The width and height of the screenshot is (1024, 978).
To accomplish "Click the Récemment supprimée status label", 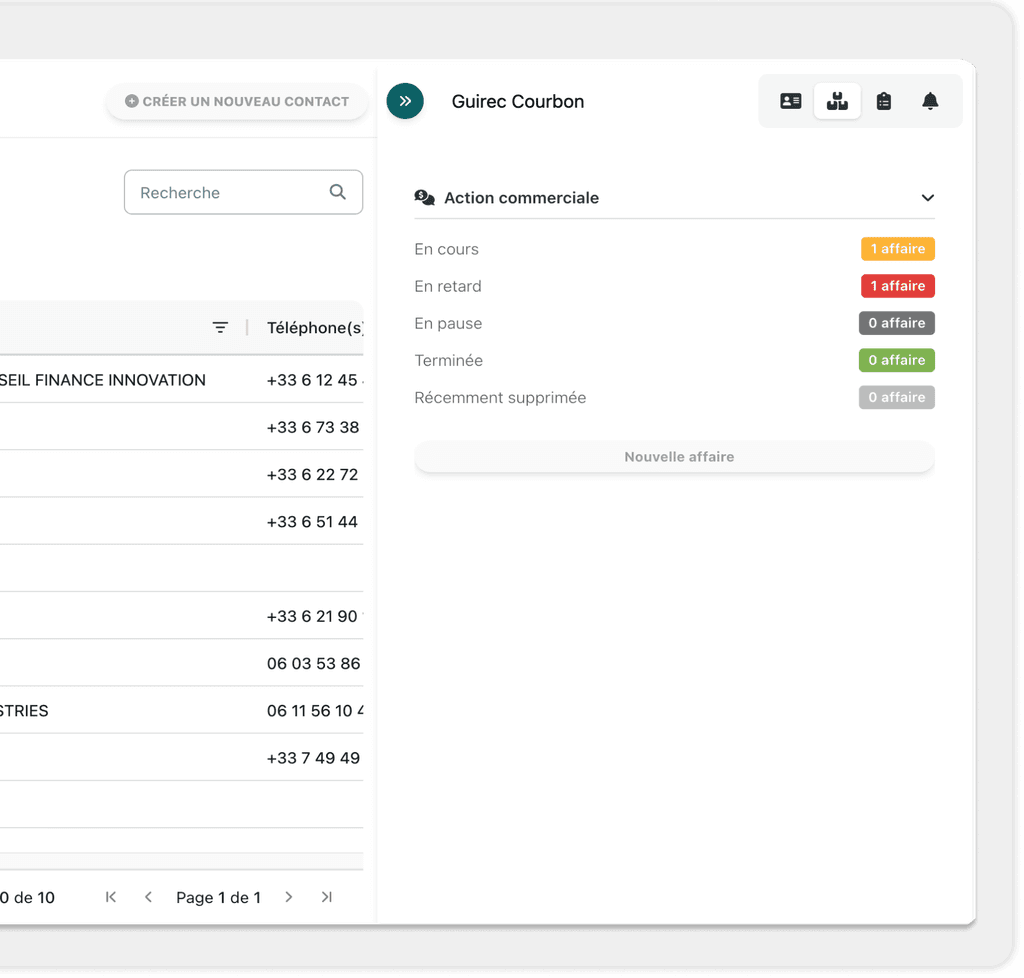I will [x=502, y=399].
